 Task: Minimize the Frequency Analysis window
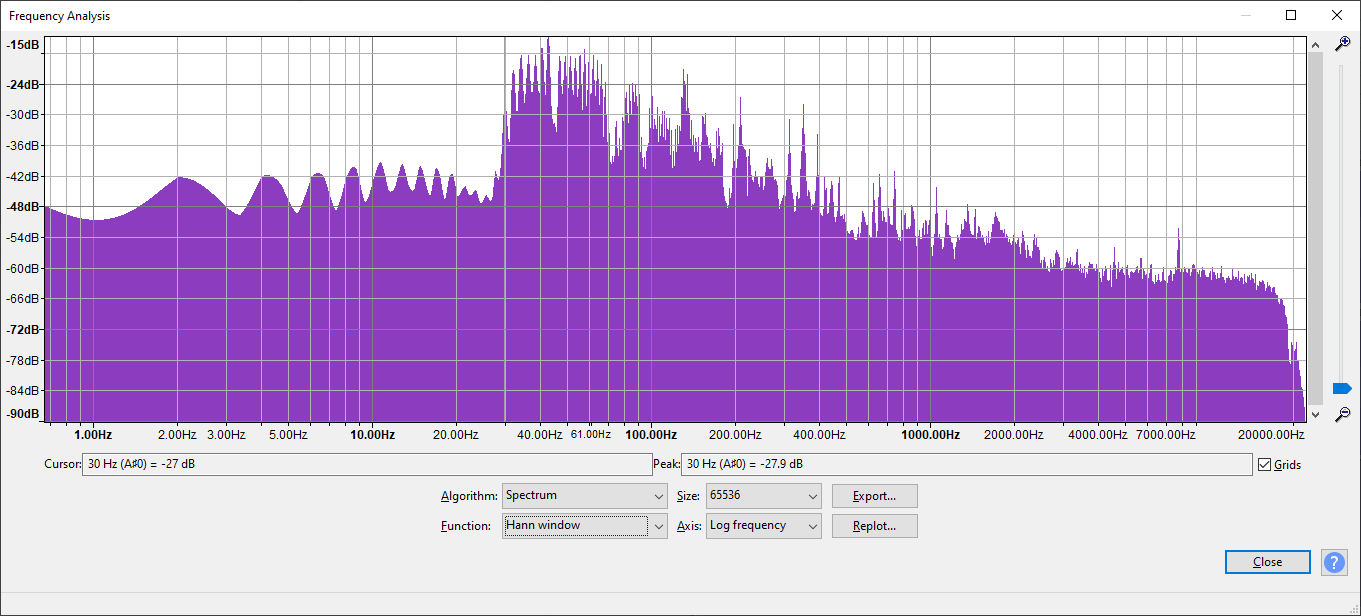(x=1245, y=15)
